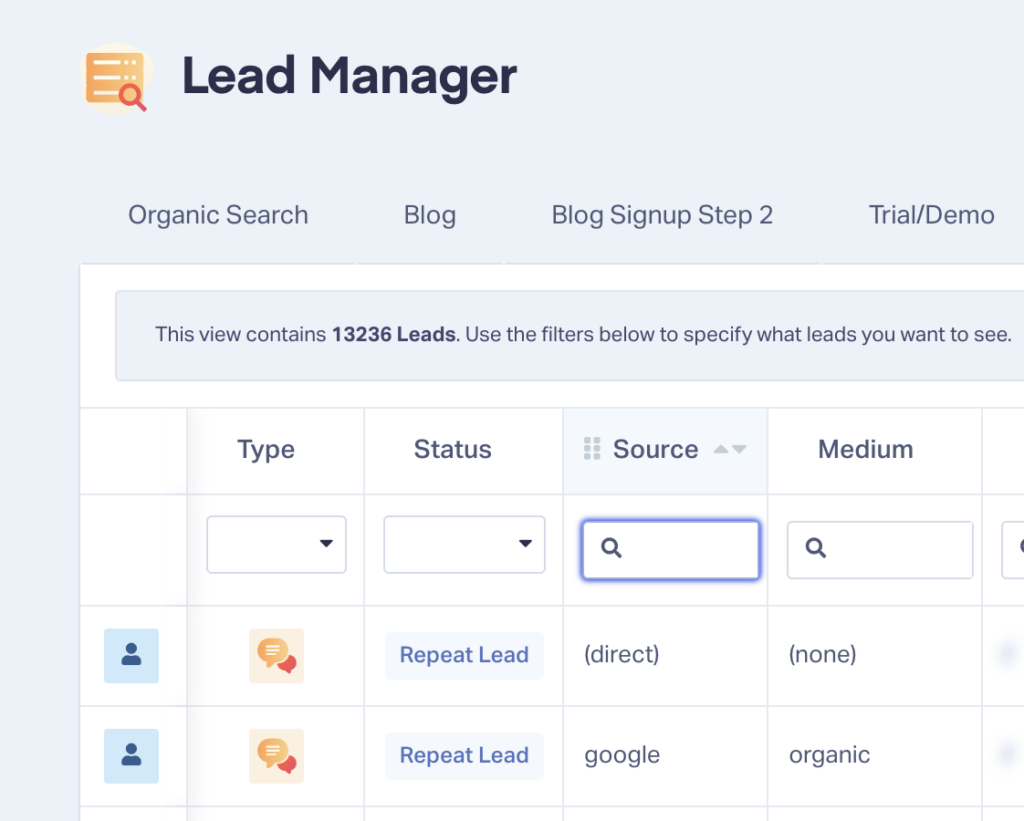
Task: Sort Source column ascending with up arrow
Action: coord(721,449)
